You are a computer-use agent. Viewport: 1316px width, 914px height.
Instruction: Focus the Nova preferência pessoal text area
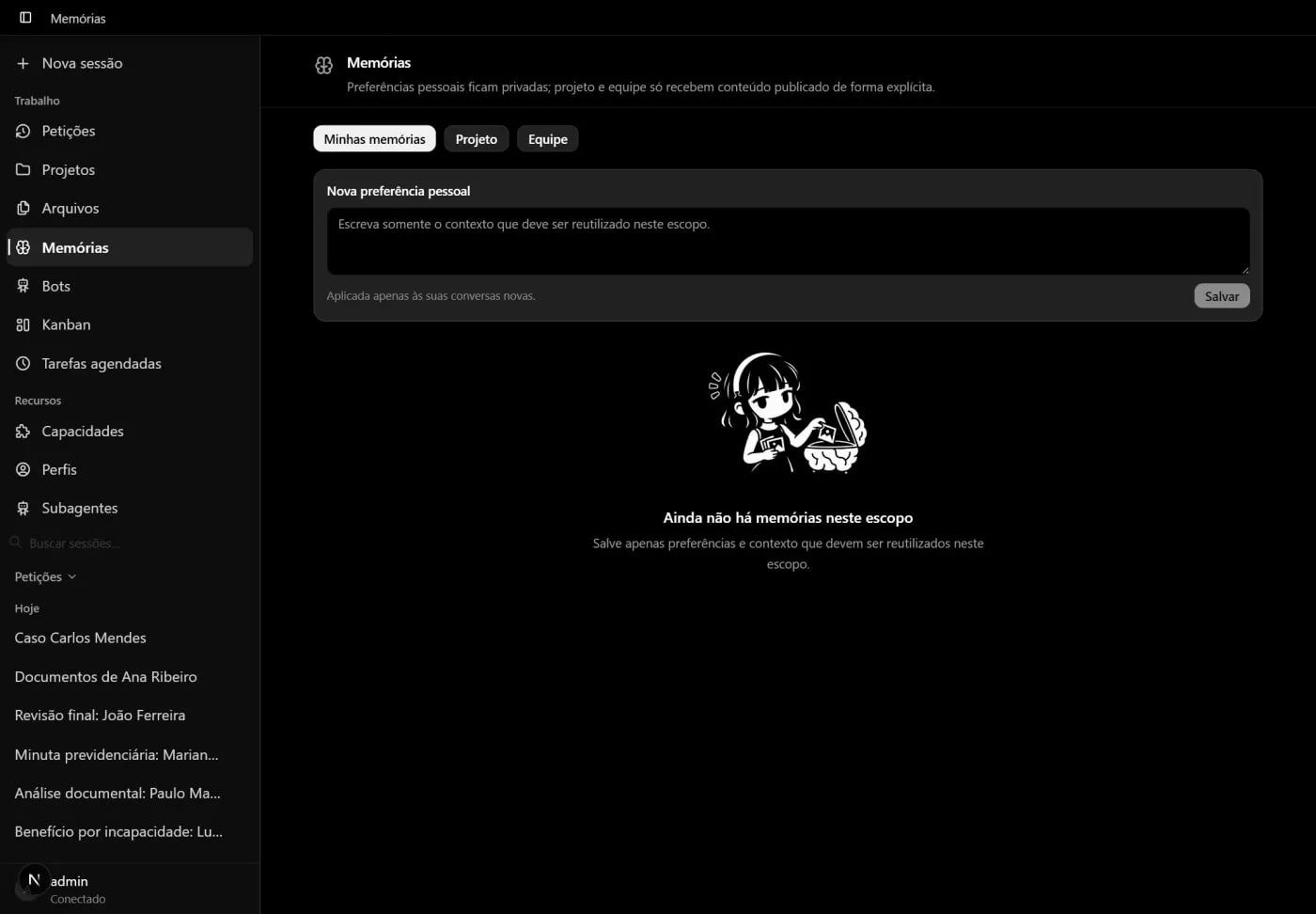click(x=788, y=242)
